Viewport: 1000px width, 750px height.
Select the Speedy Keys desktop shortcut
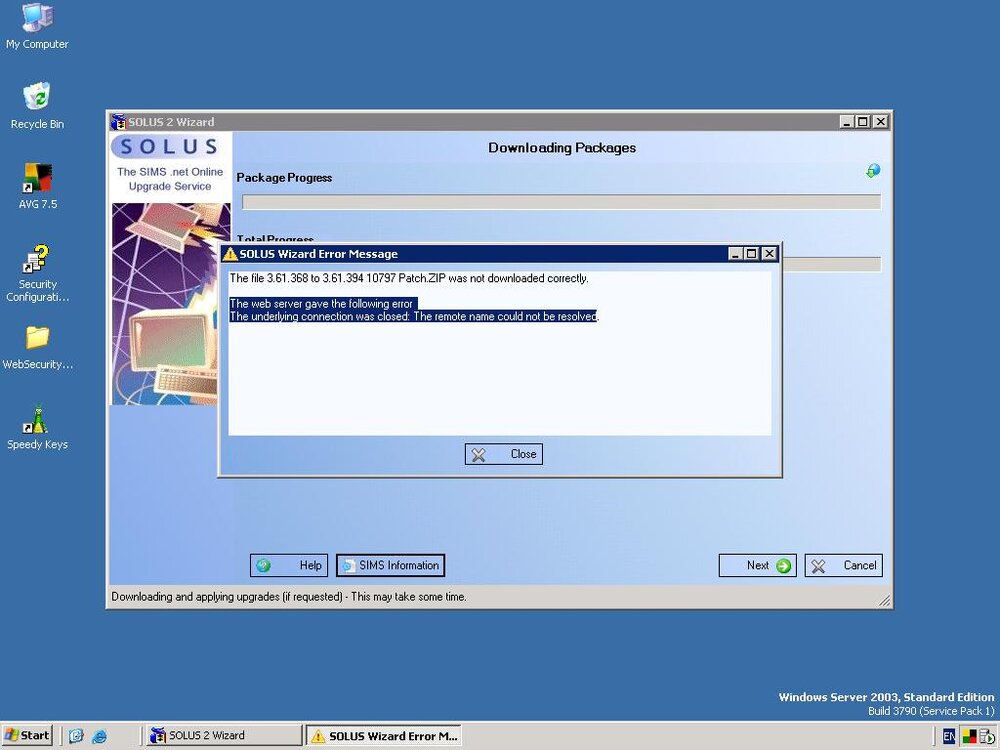click(37, 428)
